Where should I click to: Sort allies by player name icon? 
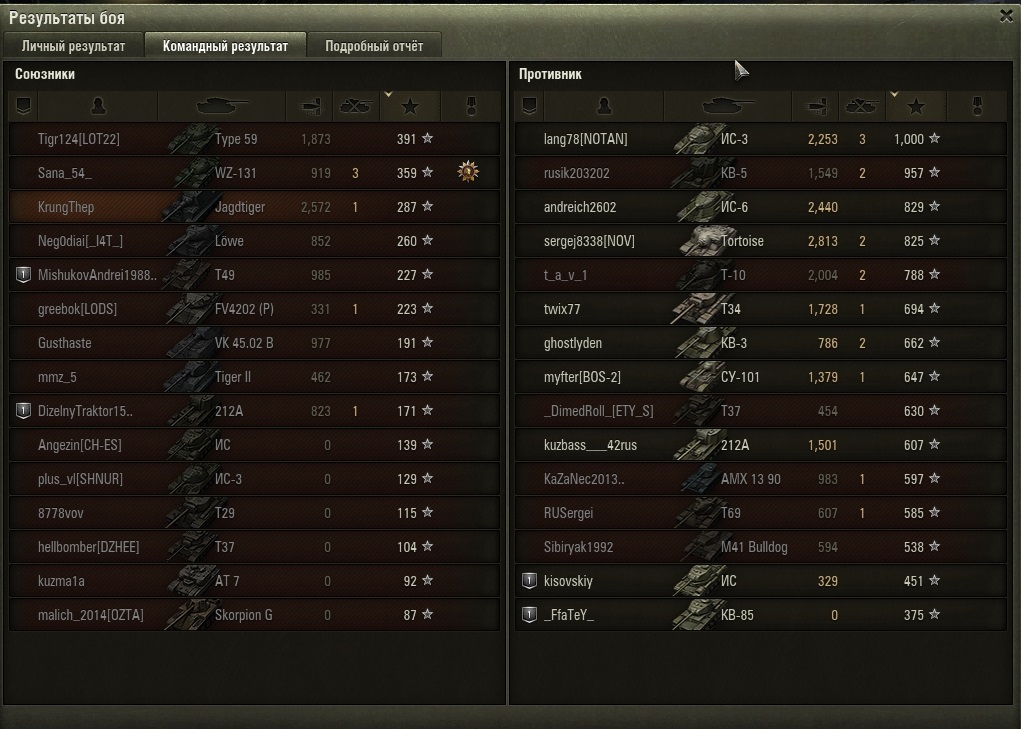point(98,106)
